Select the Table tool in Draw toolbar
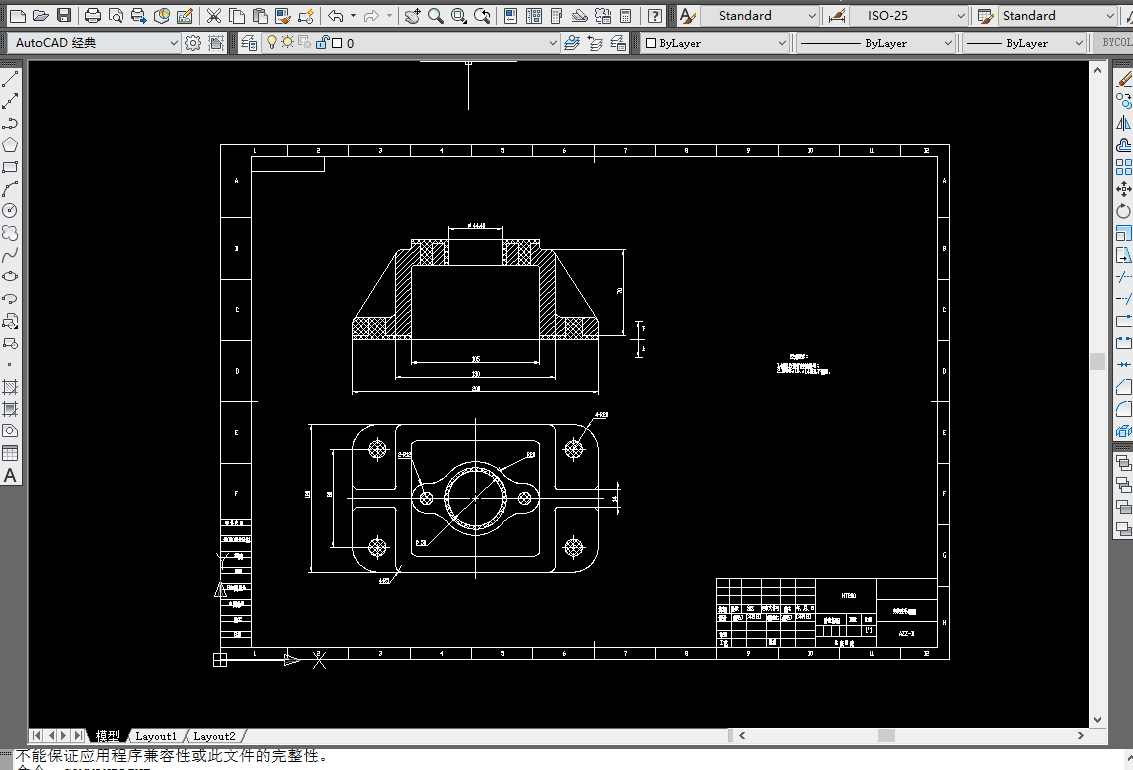 tap(10, 453)
